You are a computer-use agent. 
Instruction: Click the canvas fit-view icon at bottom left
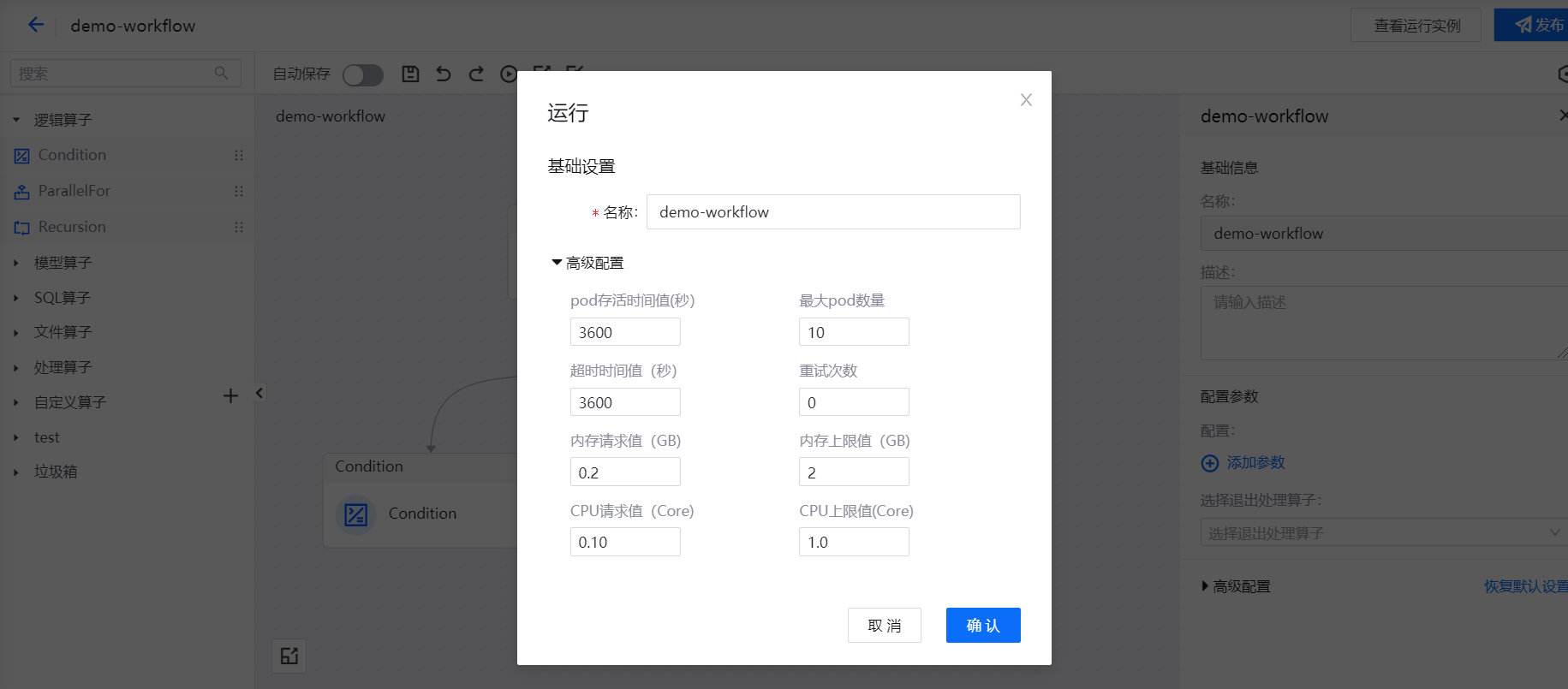289,656
